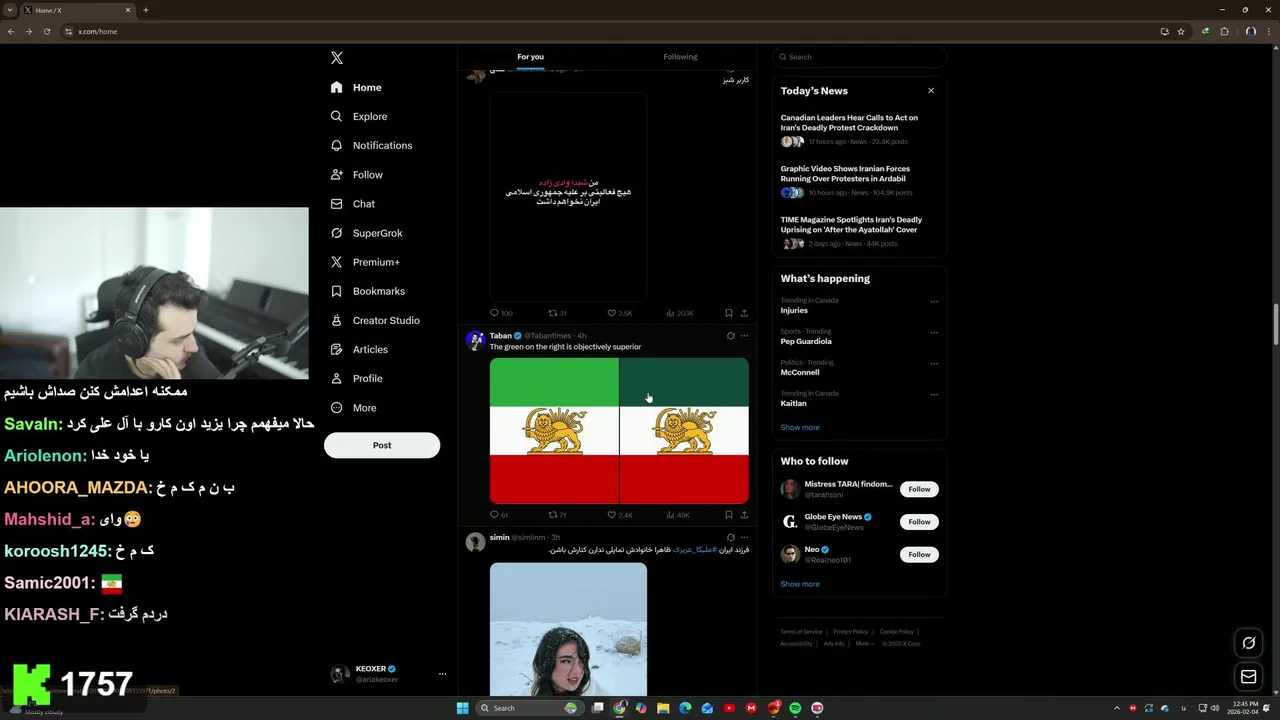
Task: Open Articles in the sidebar
Action: point(359,349)
